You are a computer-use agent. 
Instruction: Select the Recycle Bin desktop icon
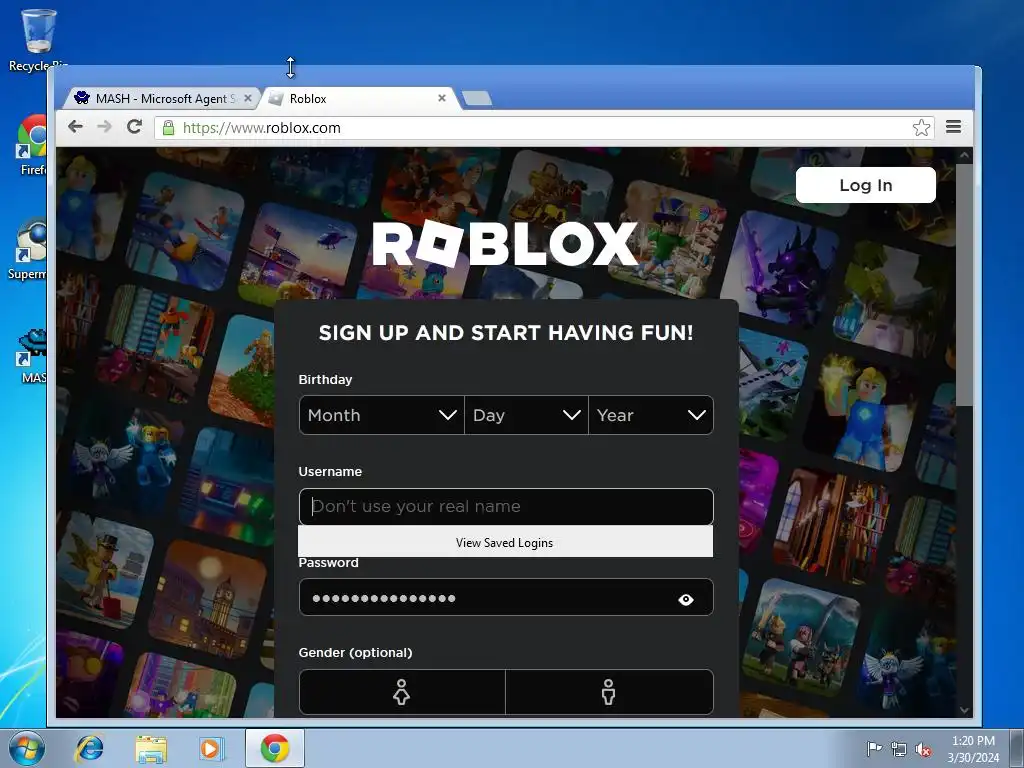39,40
